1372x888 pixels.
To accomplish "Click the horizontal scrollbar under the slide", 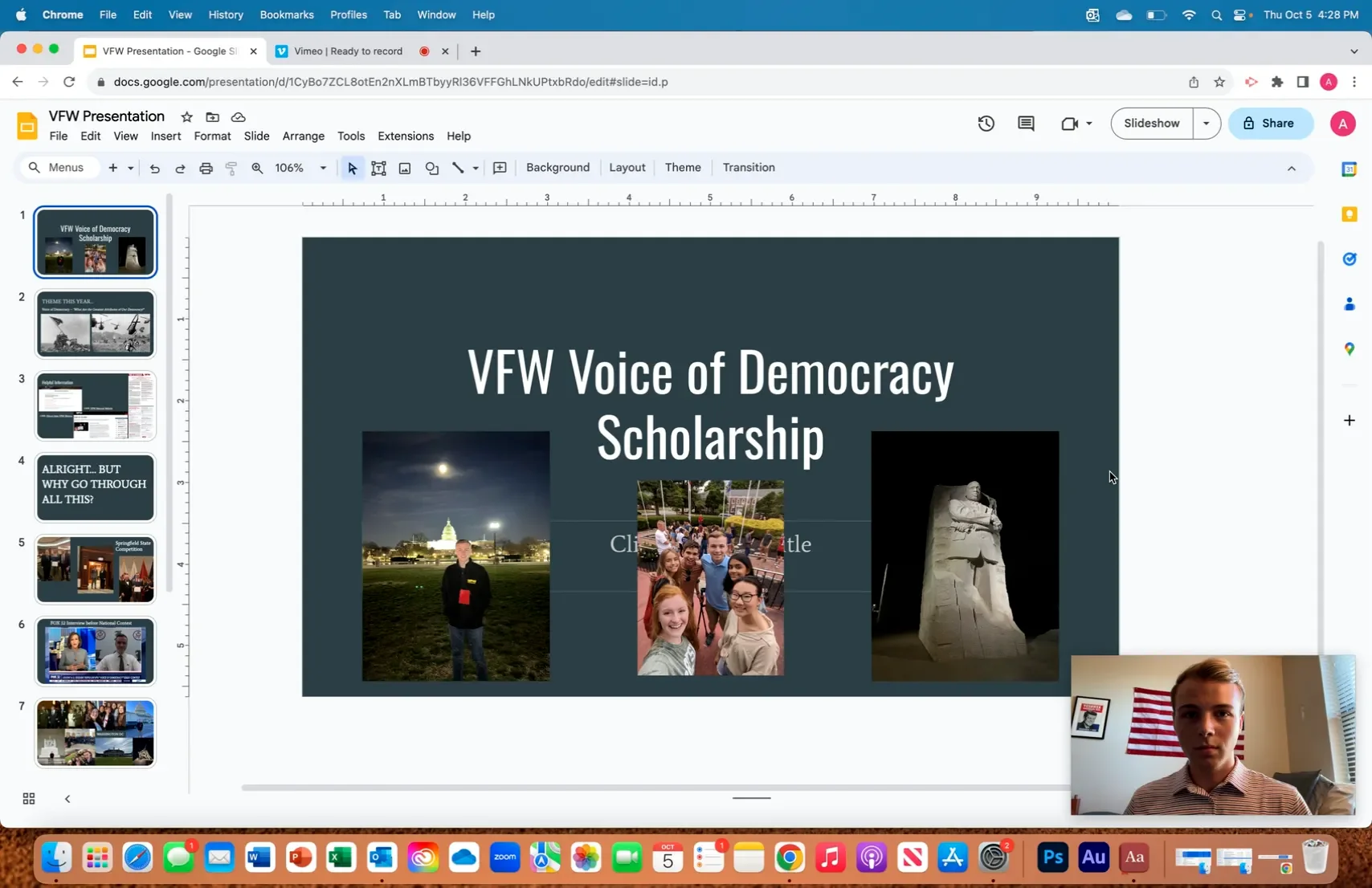I will point(655,788).
